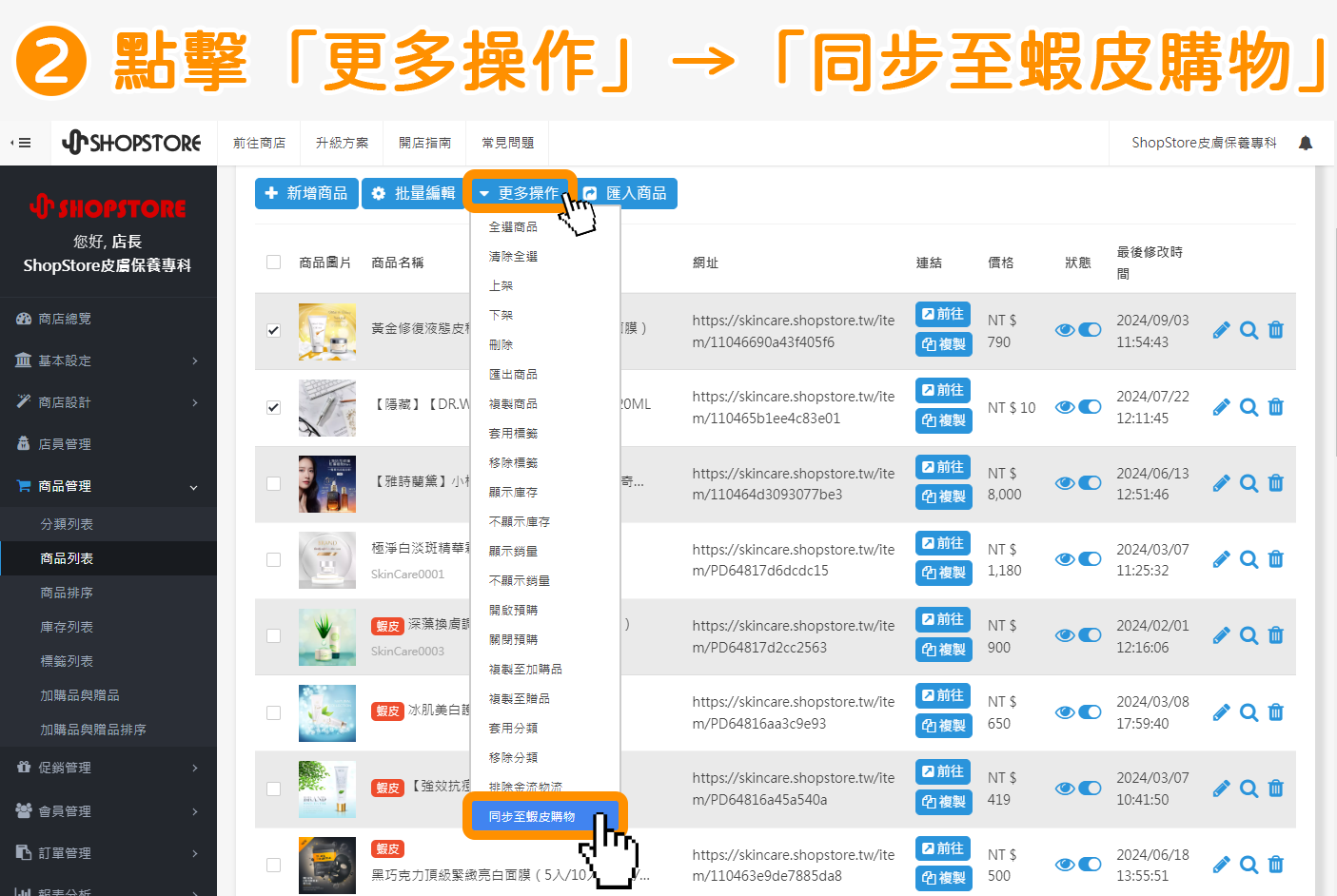Open notifications bell icon
This screenshot has width=1337, height=896.
(1306, 143)
